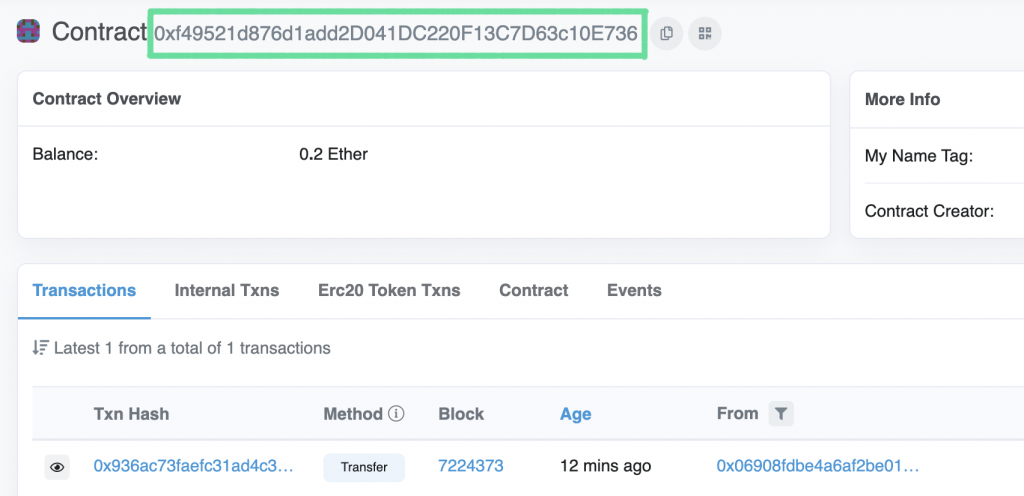This screenshot has height=496, width=1024.
Task: Select the highlighted contract address text
Action: pos(396,33)
